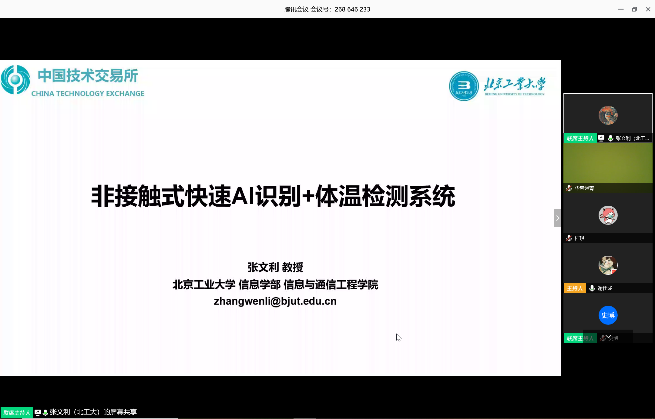Image resolution: width=655 pixels, height=419 pixels.
Task: Click muted mic icon on third participant tile
Action: tap(568, 238)
